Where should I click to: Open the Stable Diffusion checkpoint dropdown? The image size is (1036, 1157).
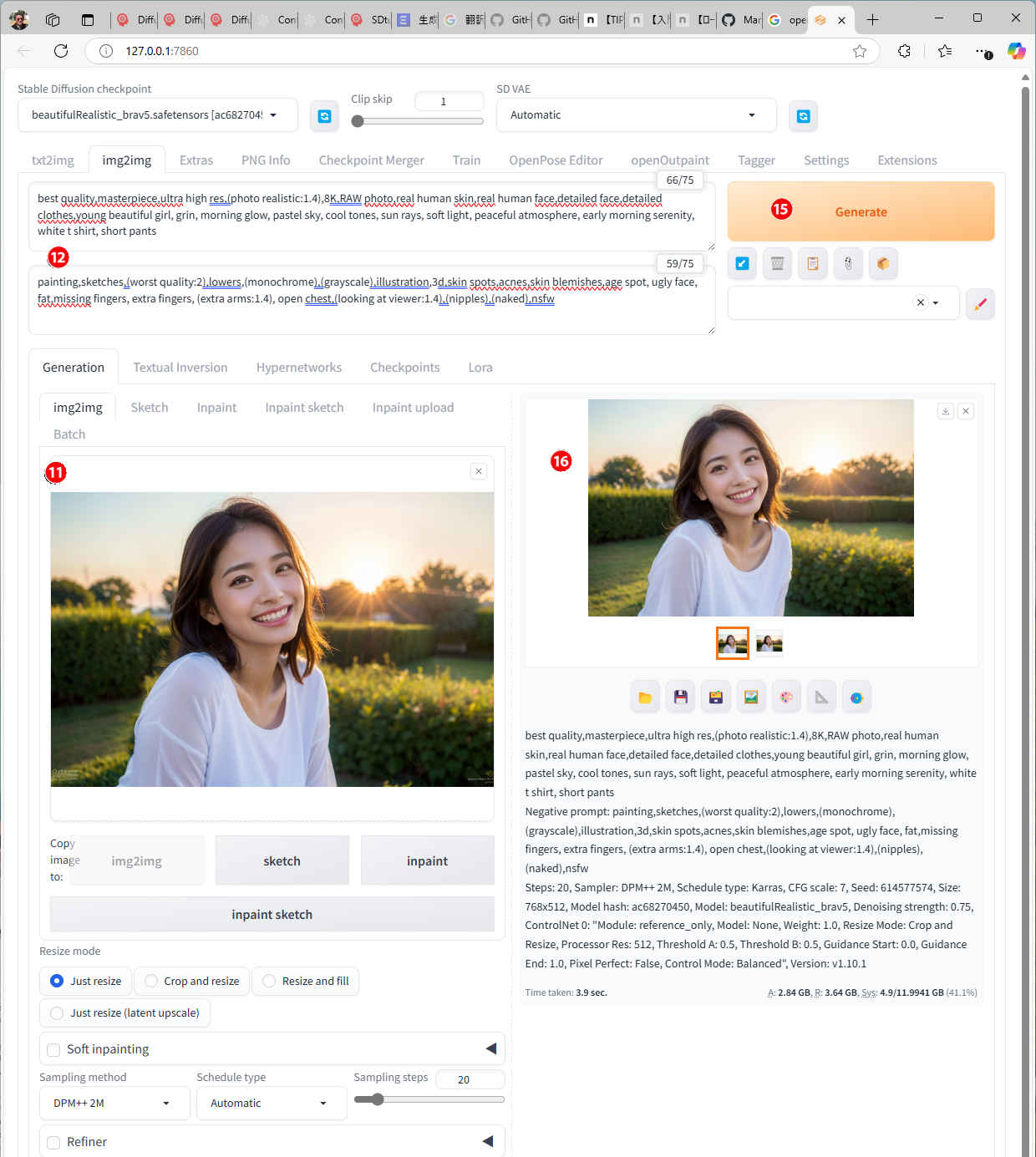157,115
